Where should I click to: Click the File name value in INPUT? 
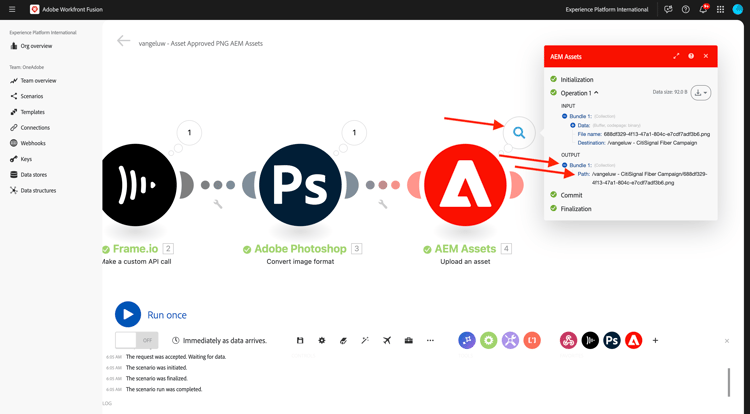[x=657, y=134]
